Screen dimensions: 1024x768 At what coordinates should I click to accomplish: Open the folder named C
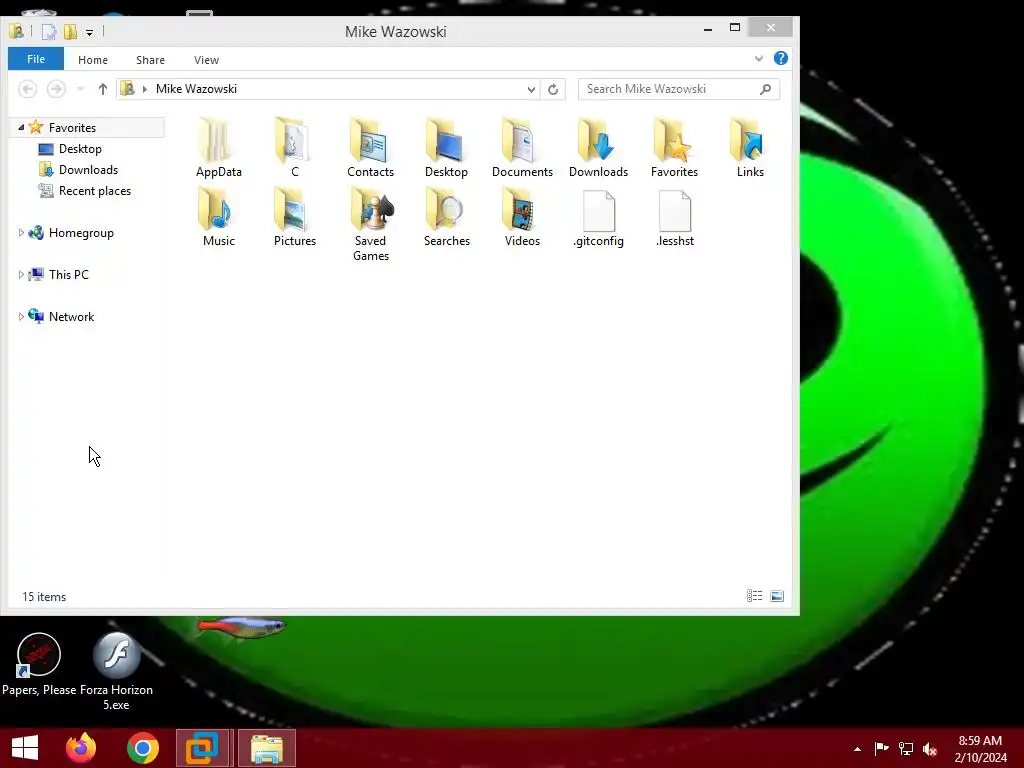(294, 148)
